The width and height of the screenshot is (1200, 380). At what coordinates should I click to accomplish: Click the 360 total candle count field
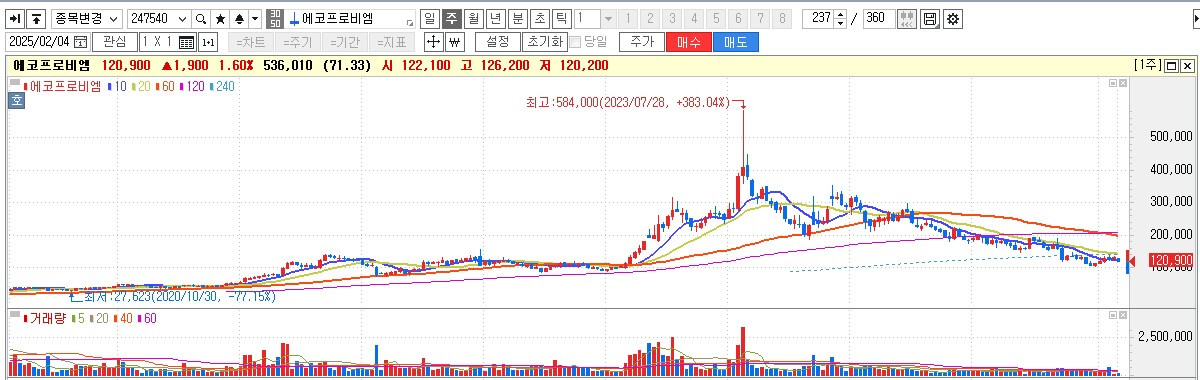878,19
